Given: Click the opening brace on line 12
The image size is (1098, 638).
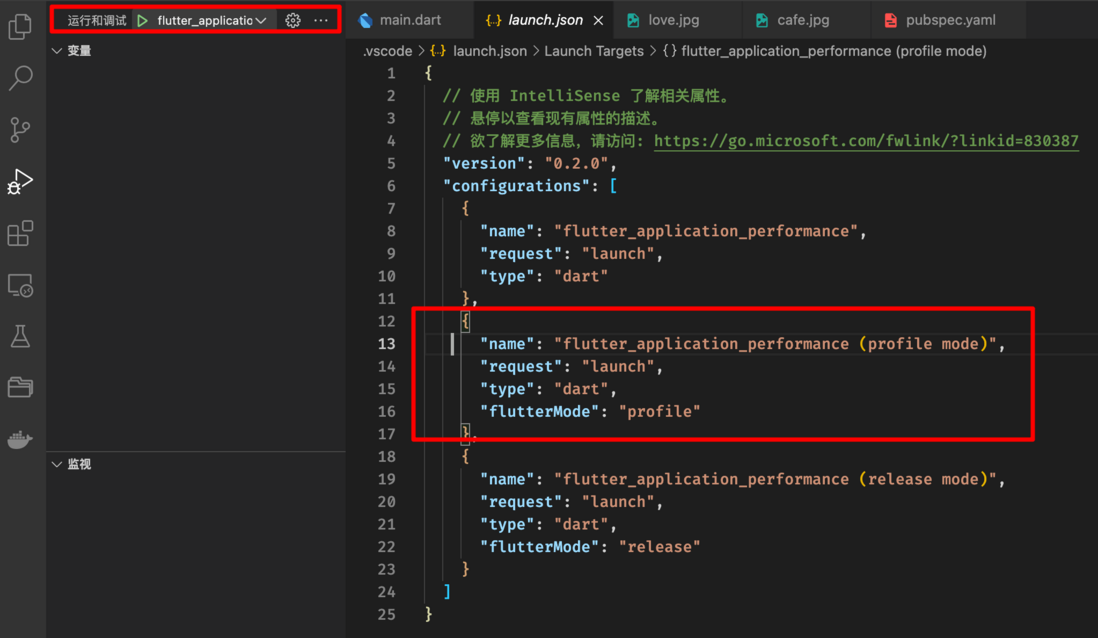Looking at the screenshot, I should pyautogui.click(x=465, y=321).
